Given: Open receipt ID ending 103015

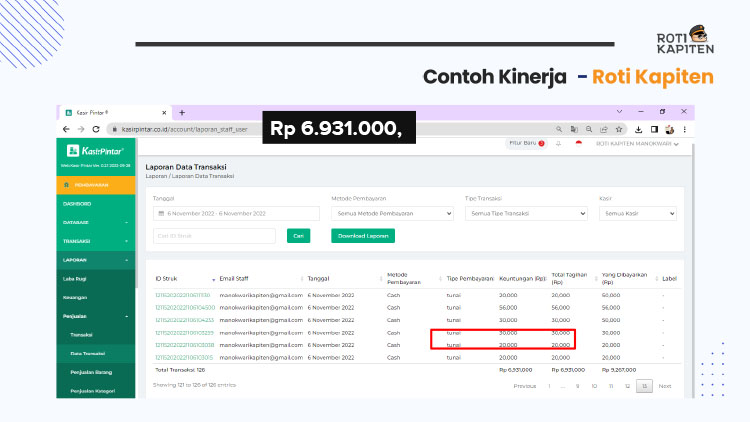Looking at the screenshot, I should point(184,357).
